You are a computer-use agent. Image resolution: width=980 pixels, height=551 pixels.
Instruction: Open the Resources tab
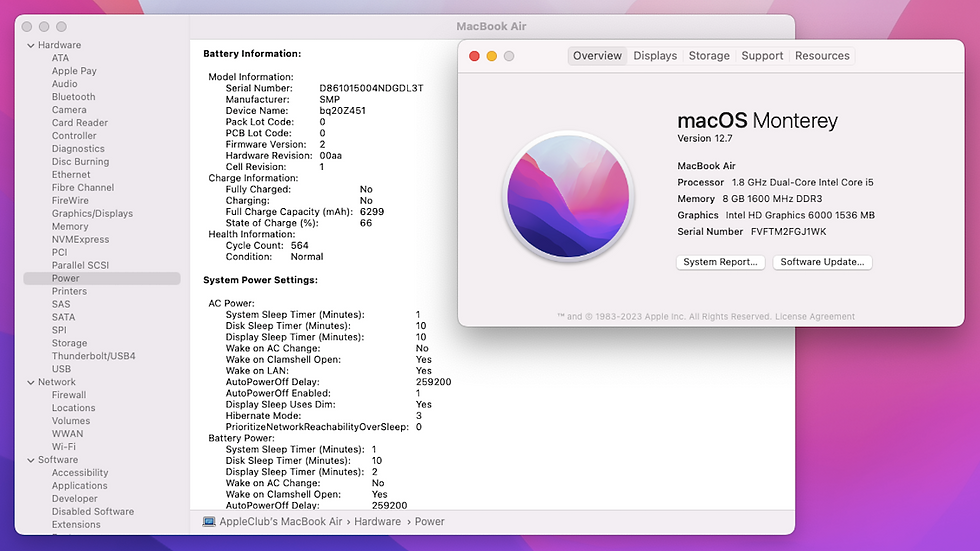pos(822,56)
